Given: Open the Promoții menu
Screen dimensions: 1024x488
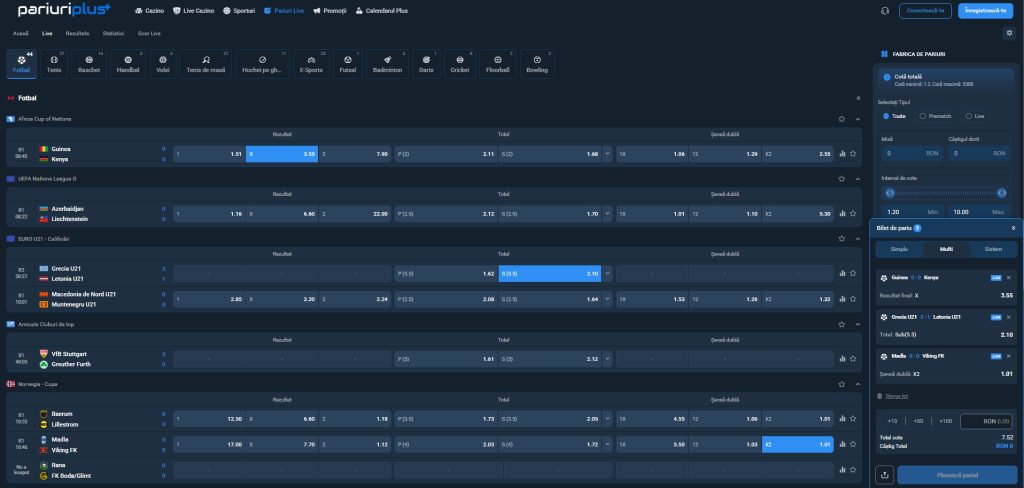Looking at the screenshot, I should click(330, 11).
